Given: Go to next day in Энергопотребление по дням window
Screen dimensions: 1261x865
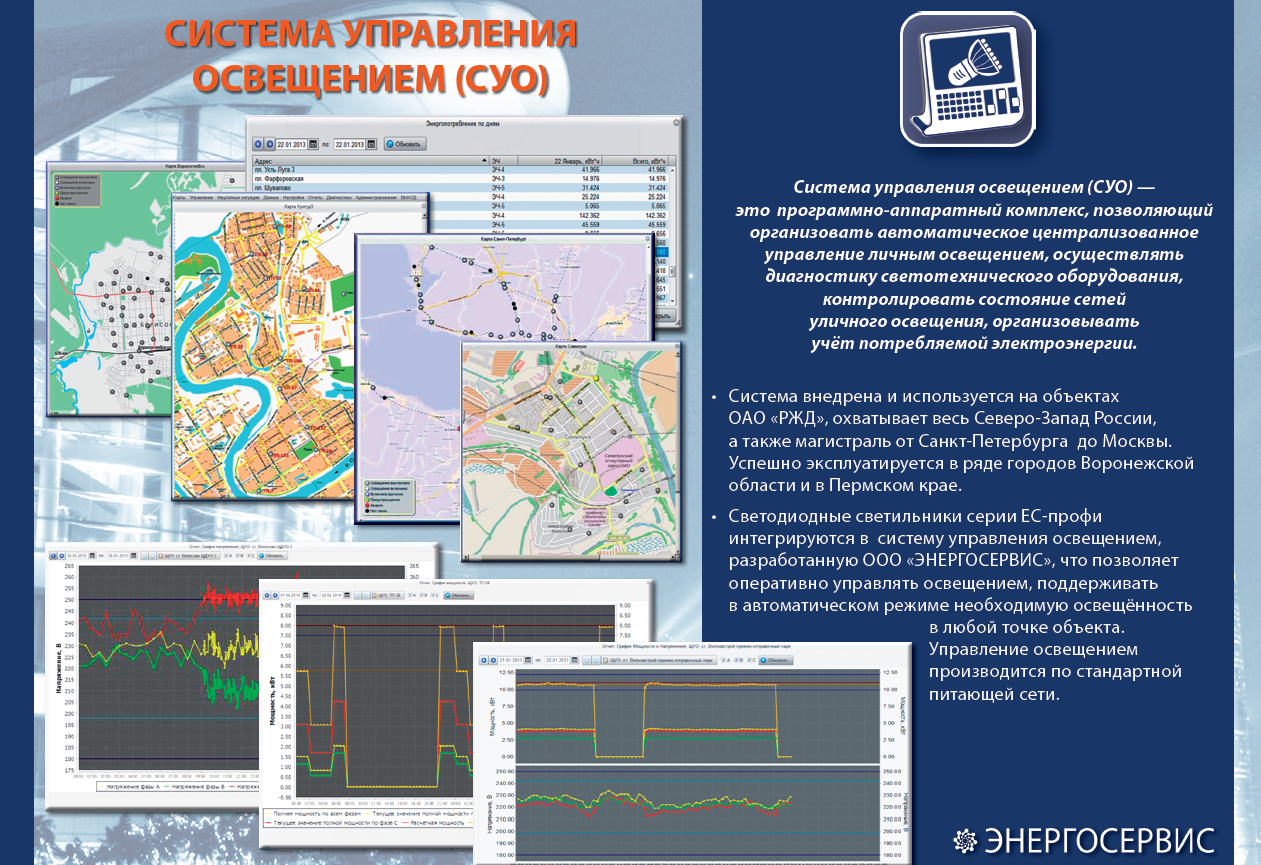Looking at the screenshot, I should 270,144.
